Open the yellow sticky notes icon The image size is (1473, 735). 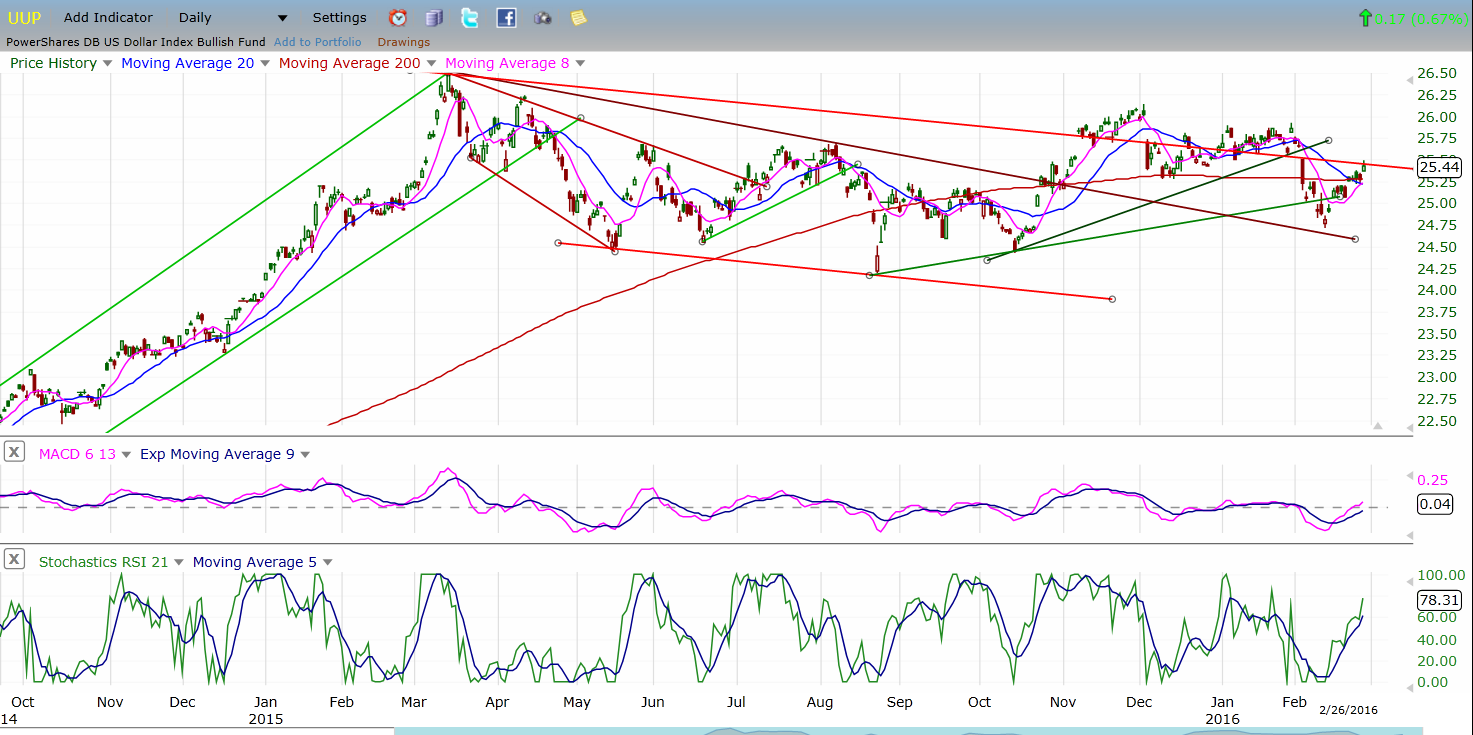click(578, 17)
